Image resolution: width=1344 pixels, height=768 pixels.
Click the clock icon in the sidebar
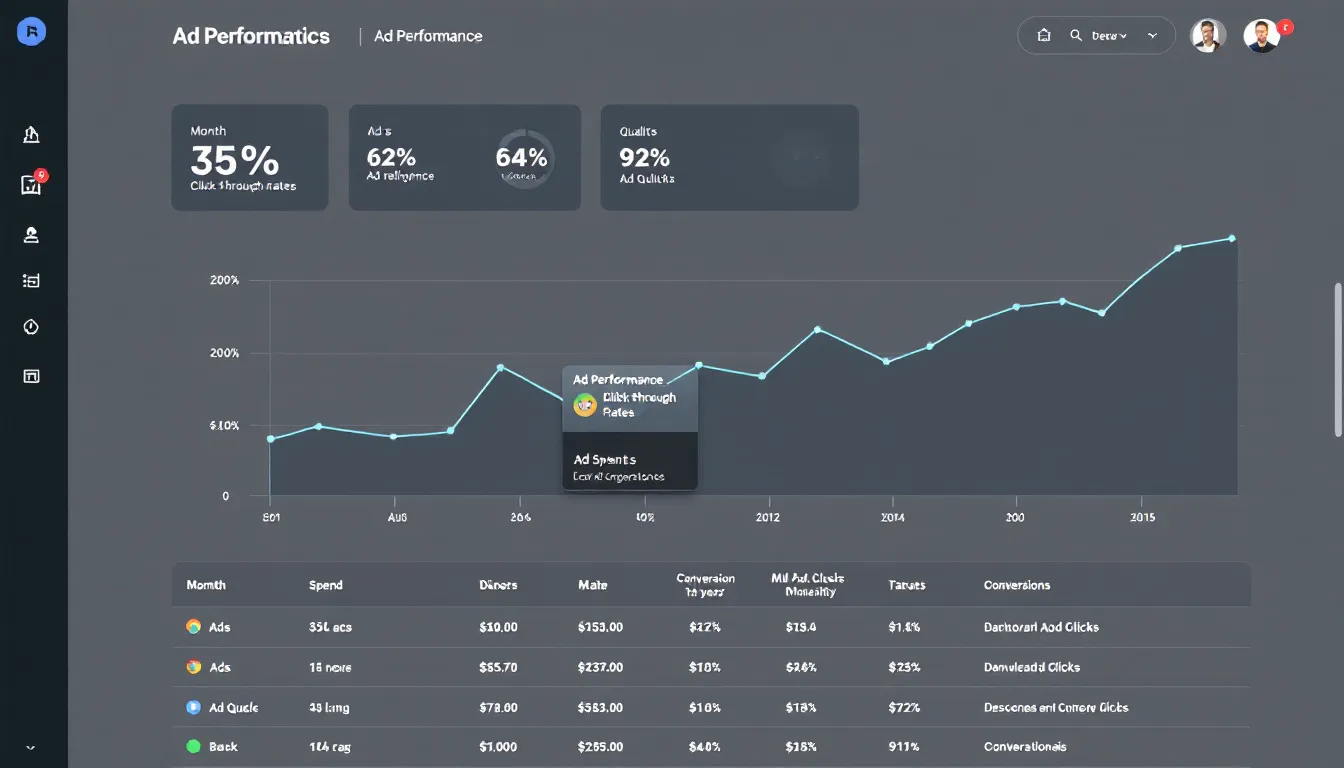tap(31, 327)
